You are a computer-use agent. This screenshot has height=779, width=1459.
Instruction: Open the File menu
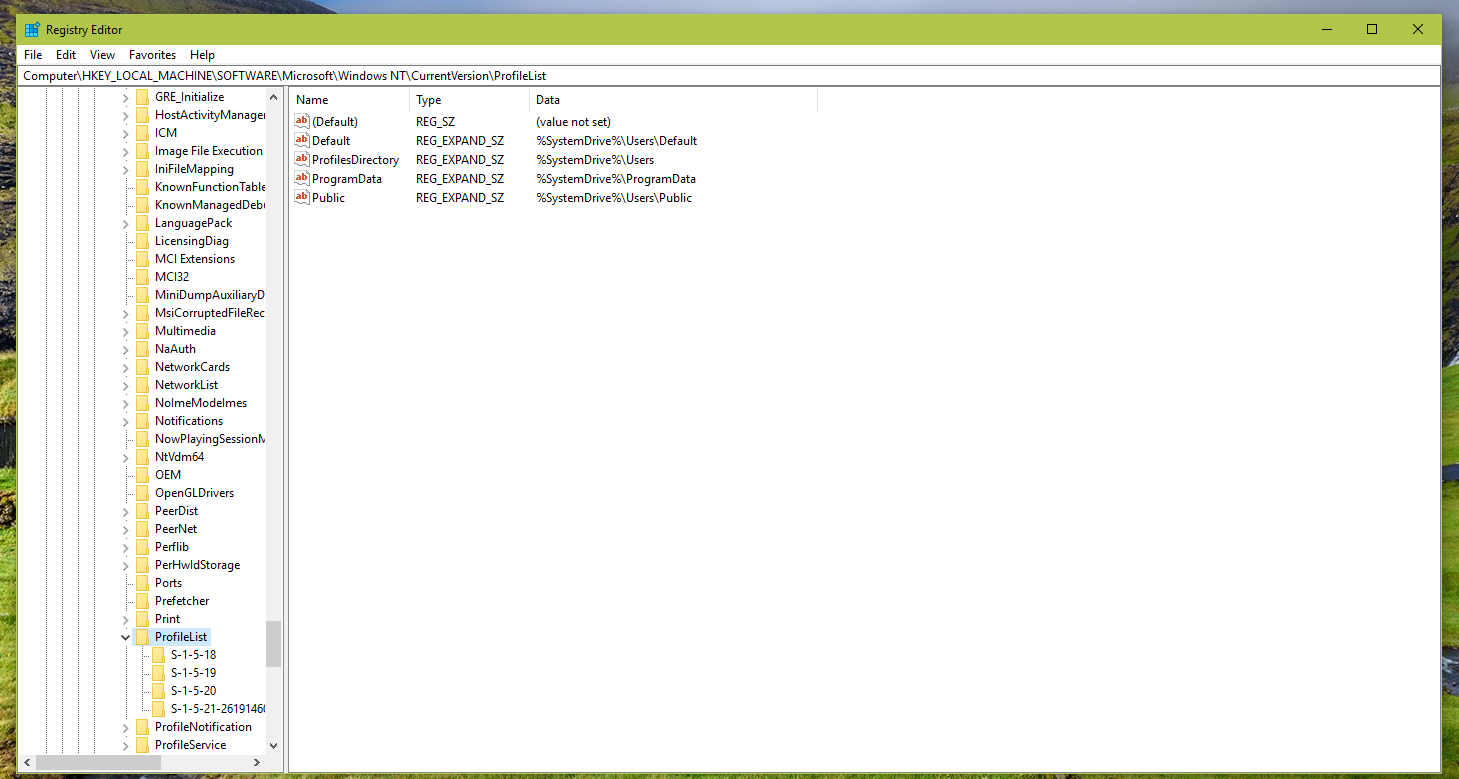click(x=33, y=55)
